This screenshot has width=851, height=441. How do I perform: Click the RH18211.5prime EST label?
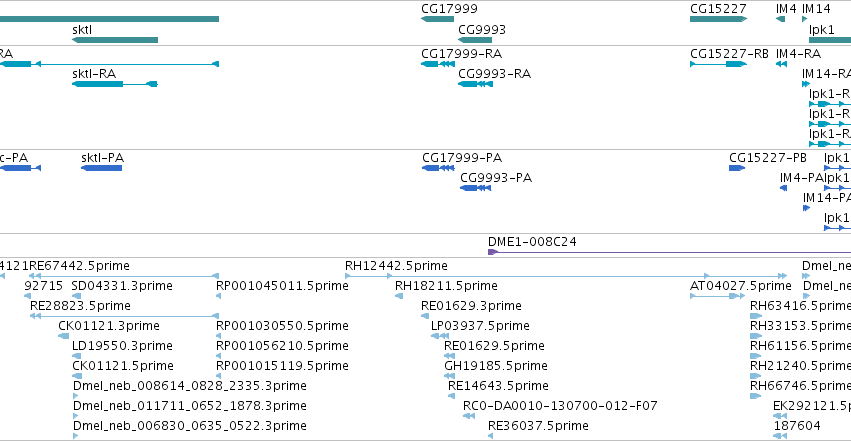446,286
